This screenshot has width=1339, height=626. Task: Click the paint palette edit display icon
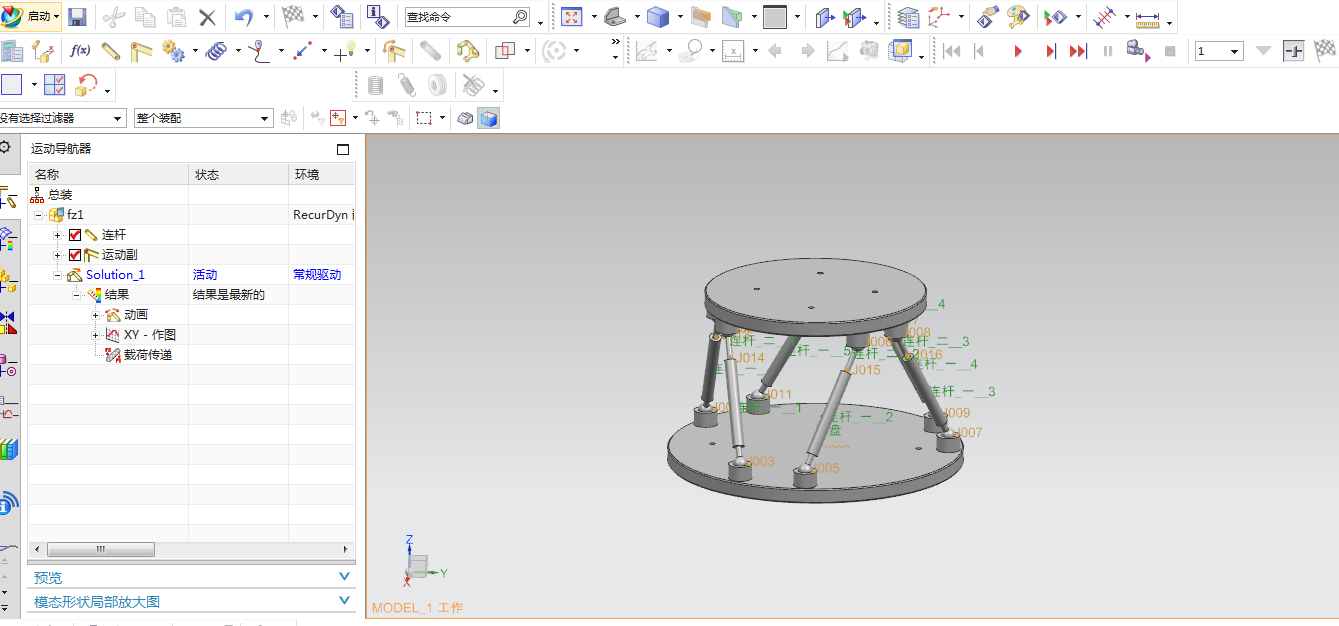[1018, 17]
